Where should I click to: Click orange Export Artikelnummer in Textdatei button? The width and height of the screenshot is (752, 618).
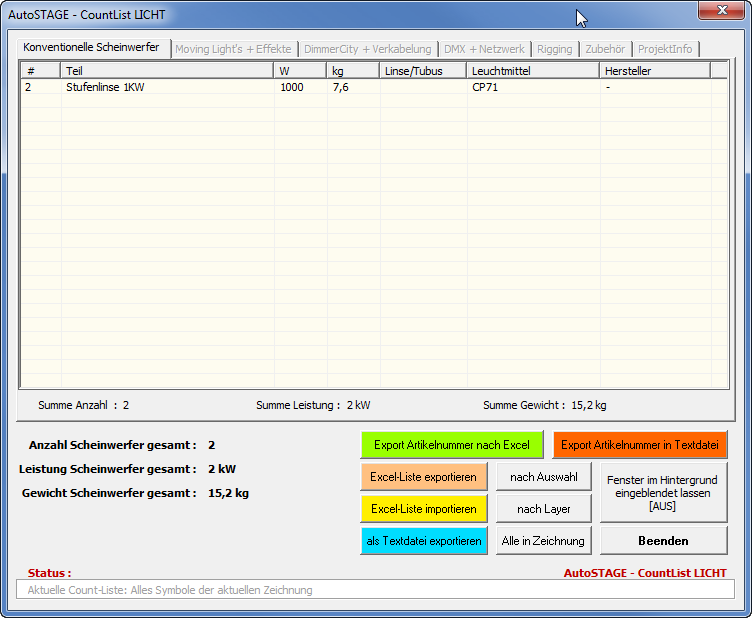[x=637, y=445]
